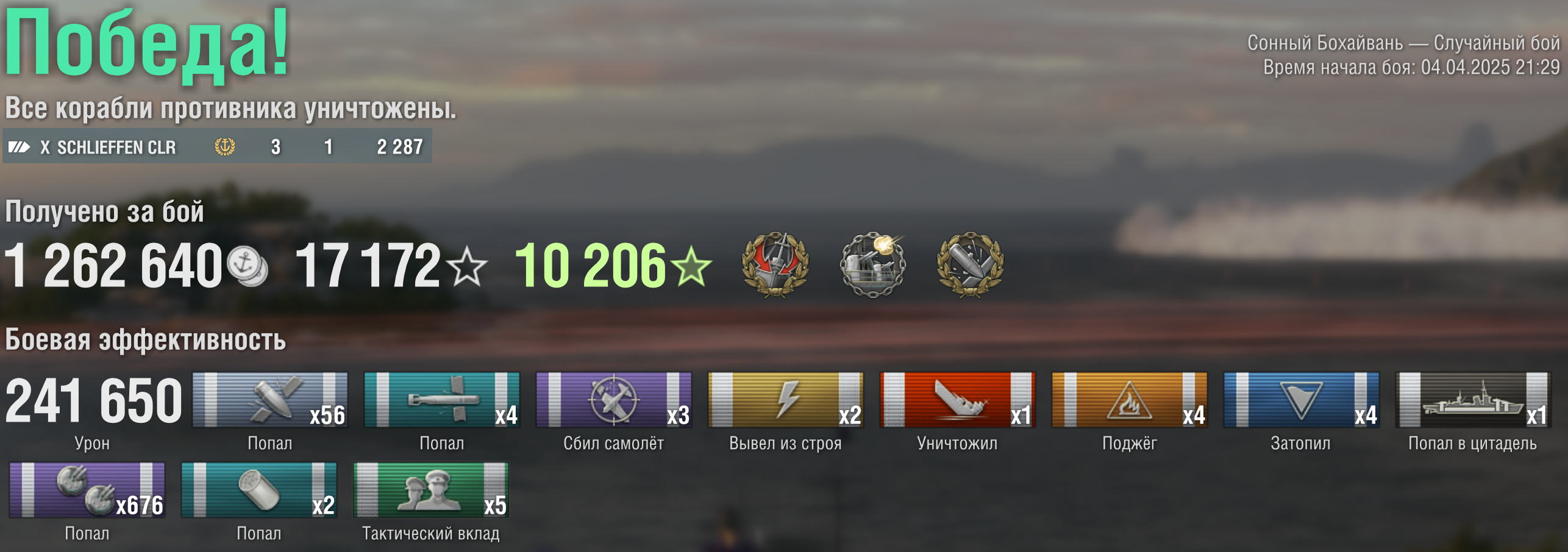Click the destroyed ship ribbon 'Уничтожил'
Screen dimensions: 1568x552
[x=958, y=400]
